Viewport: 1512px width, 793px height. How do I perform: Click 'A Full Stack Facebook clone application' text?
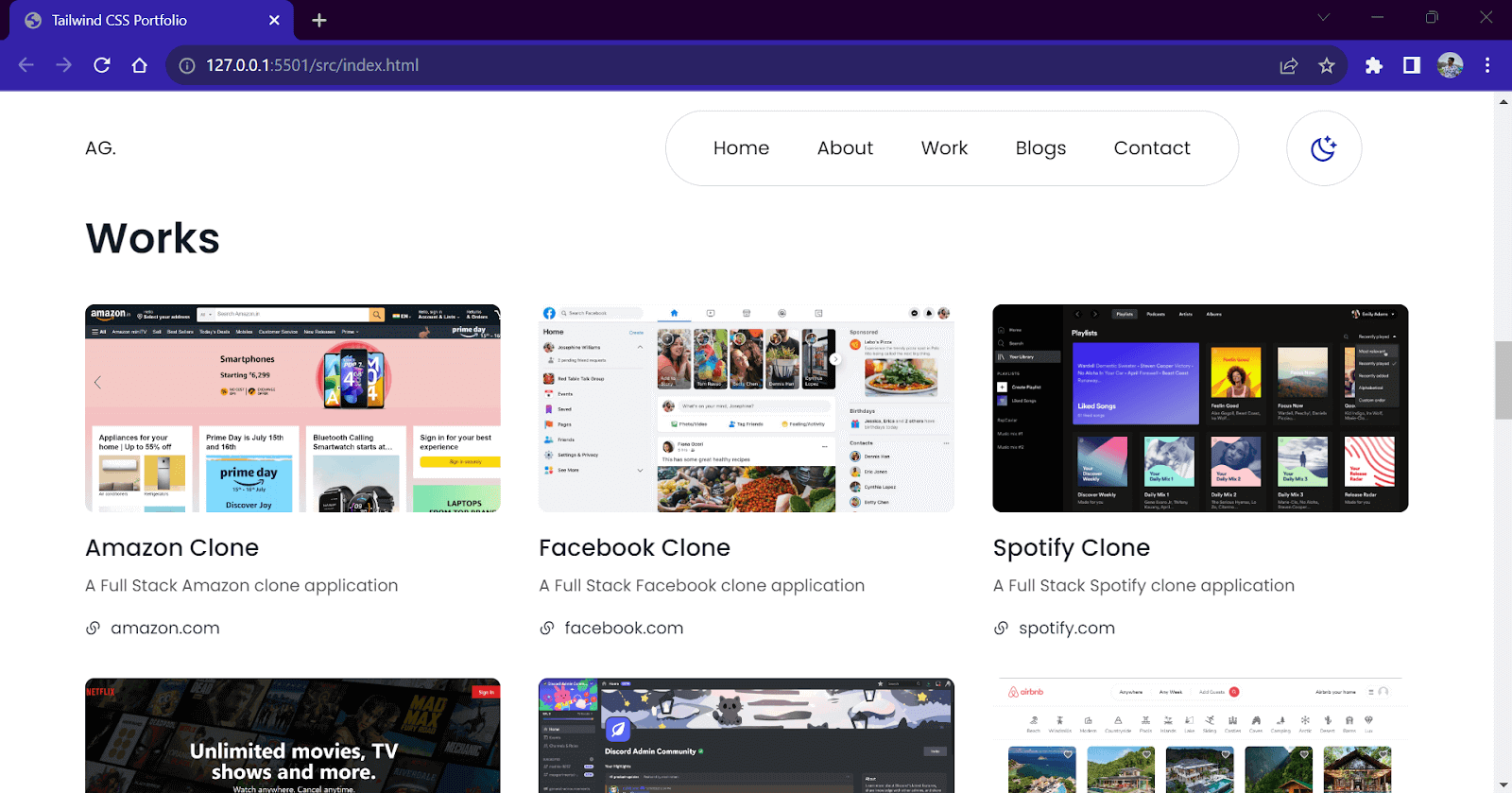coord(702,586)
